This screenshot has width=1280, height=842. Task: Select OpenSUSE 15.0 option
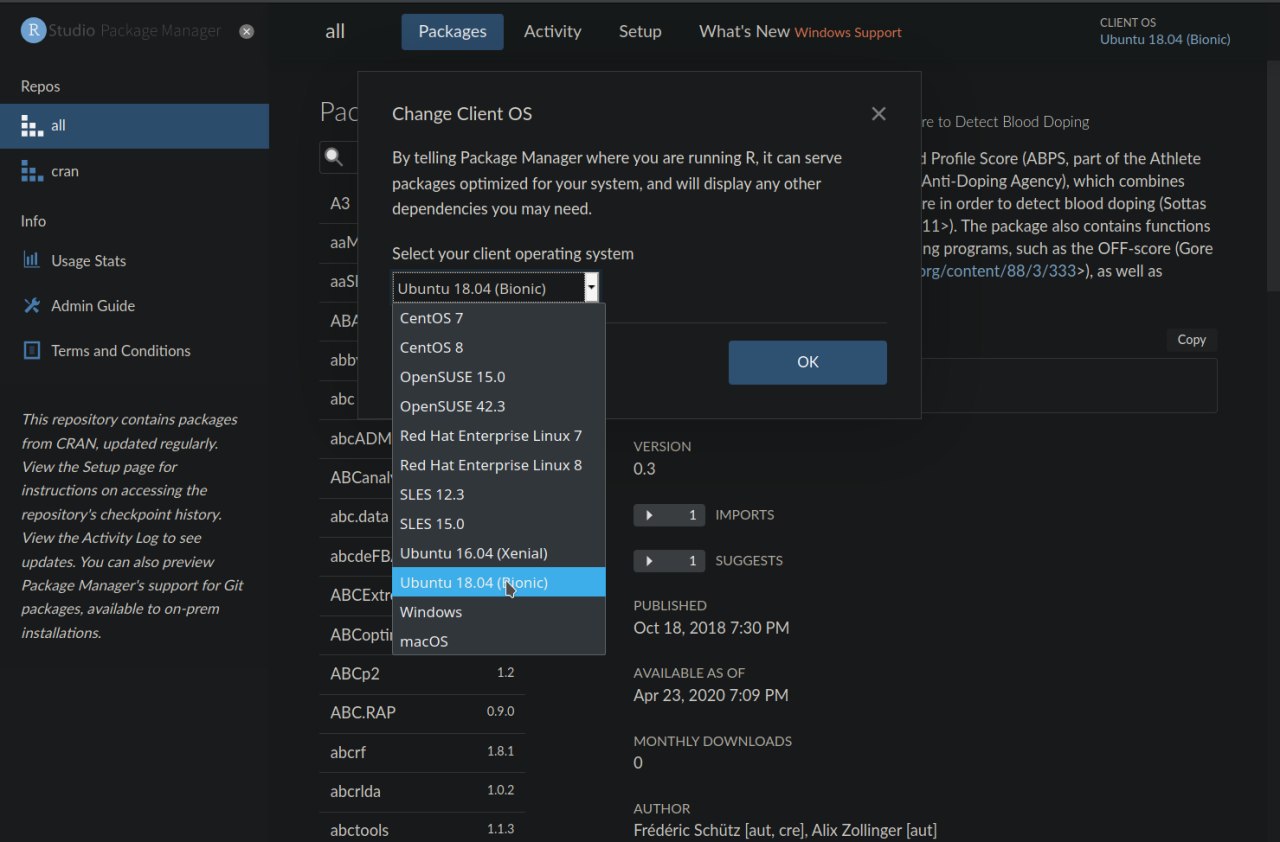point(499,377)
